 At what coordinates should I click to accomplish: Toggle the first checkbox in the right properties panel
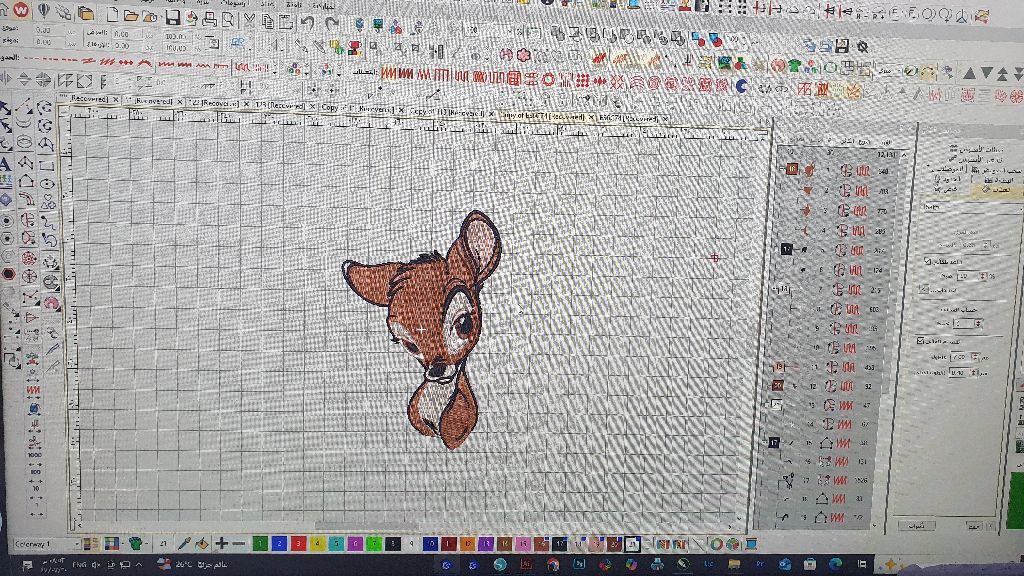[x=929, y=261]
